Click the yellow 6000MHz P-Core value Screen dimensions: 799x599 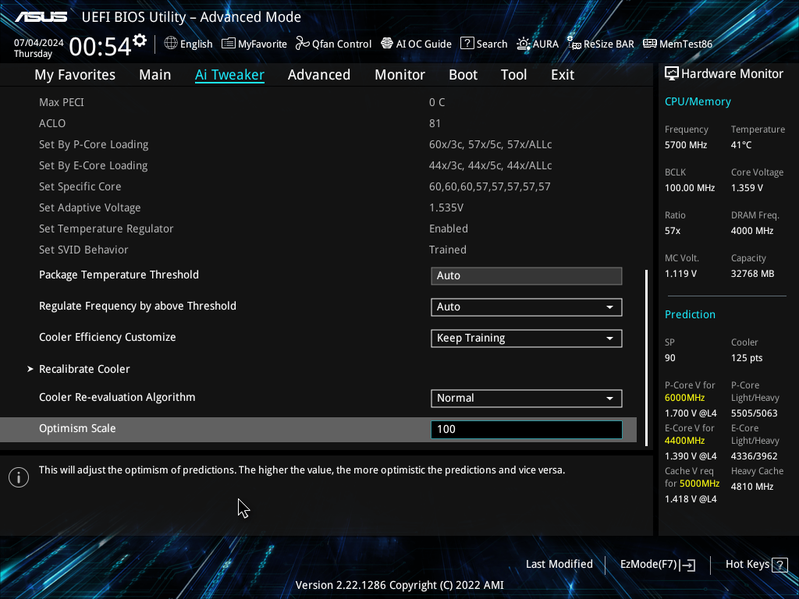684,398
